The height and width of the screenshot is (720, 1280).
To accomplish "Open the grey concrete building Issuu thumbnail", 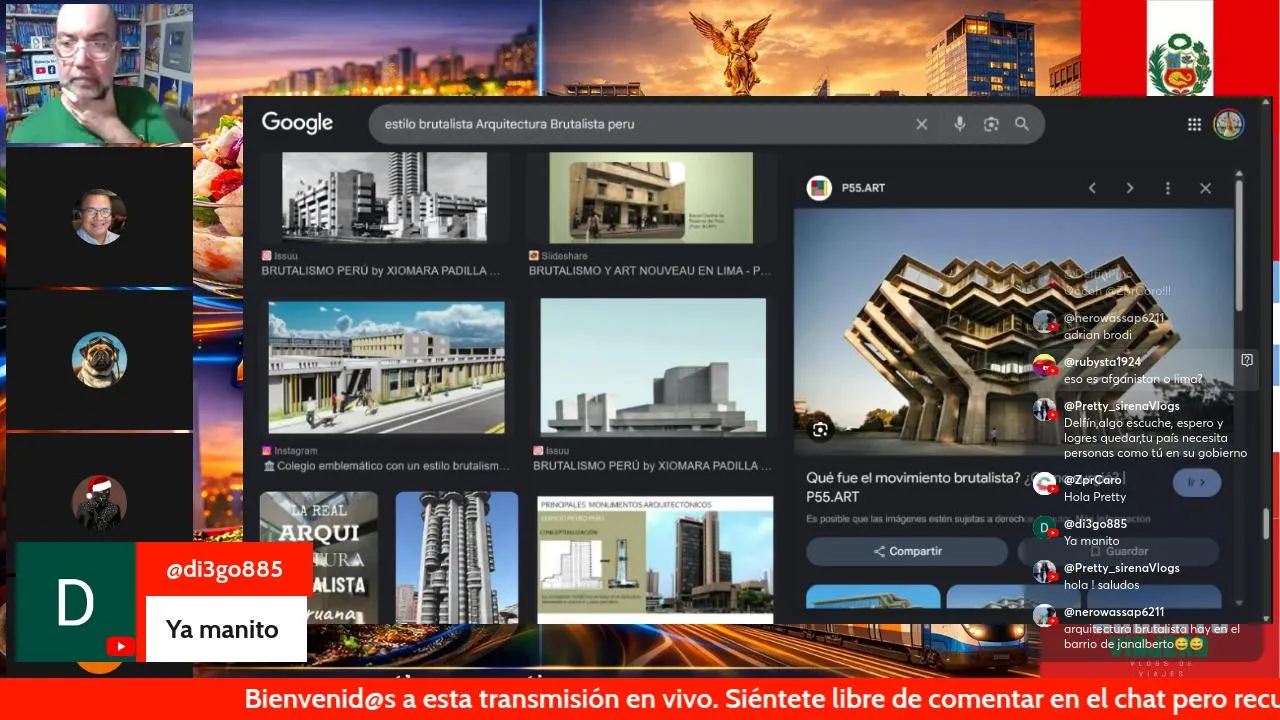I will coord(653,366).
